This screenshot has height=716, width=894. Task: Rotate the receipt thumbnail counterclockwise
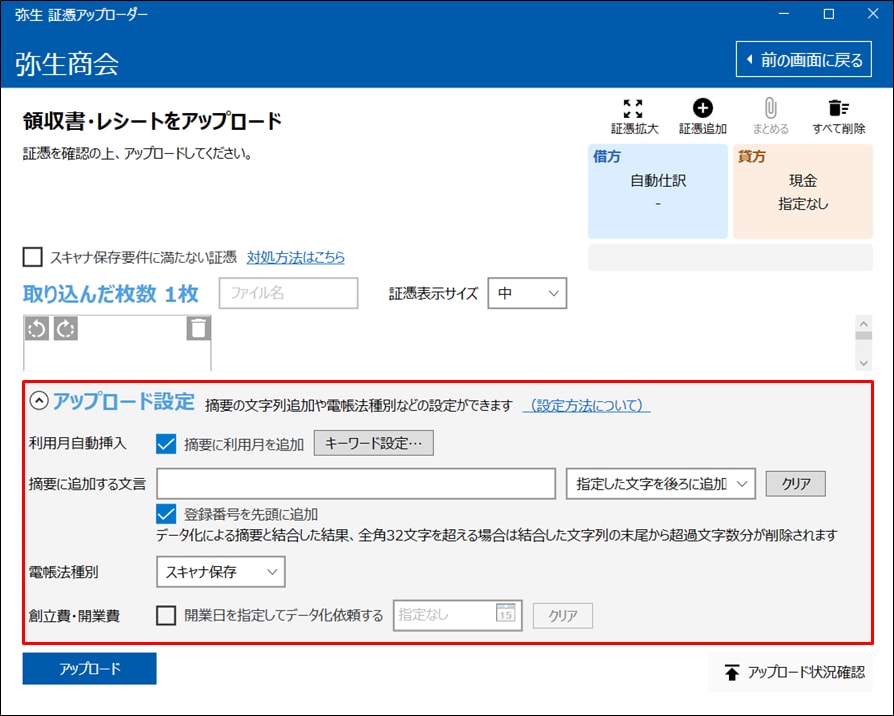(x=37, y=329)
